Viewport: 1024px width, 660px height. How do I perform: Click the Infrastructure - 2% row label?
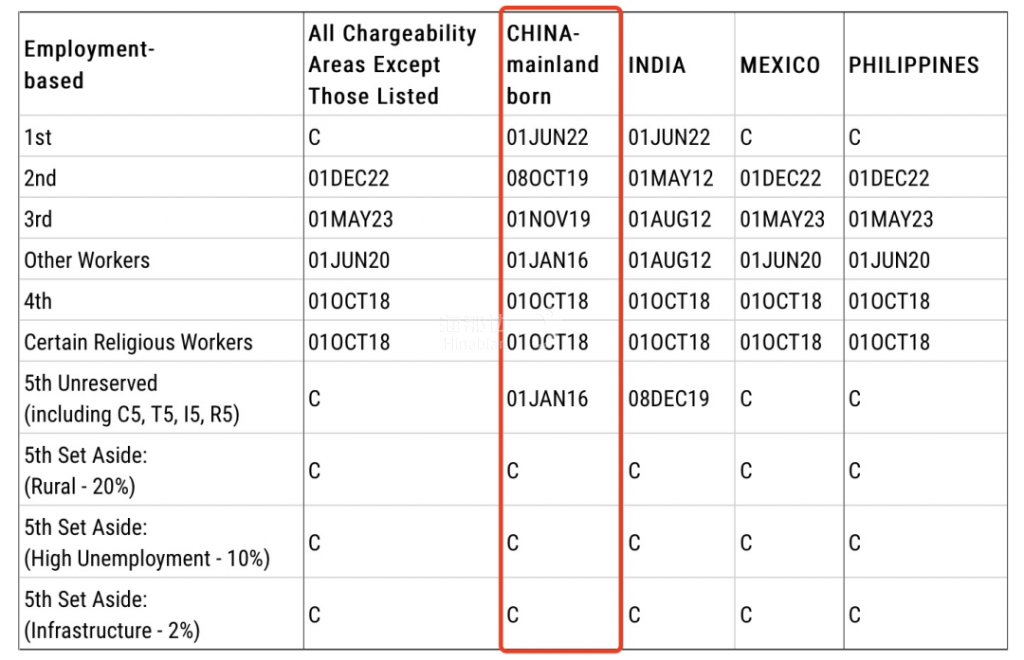click(111, 631)
